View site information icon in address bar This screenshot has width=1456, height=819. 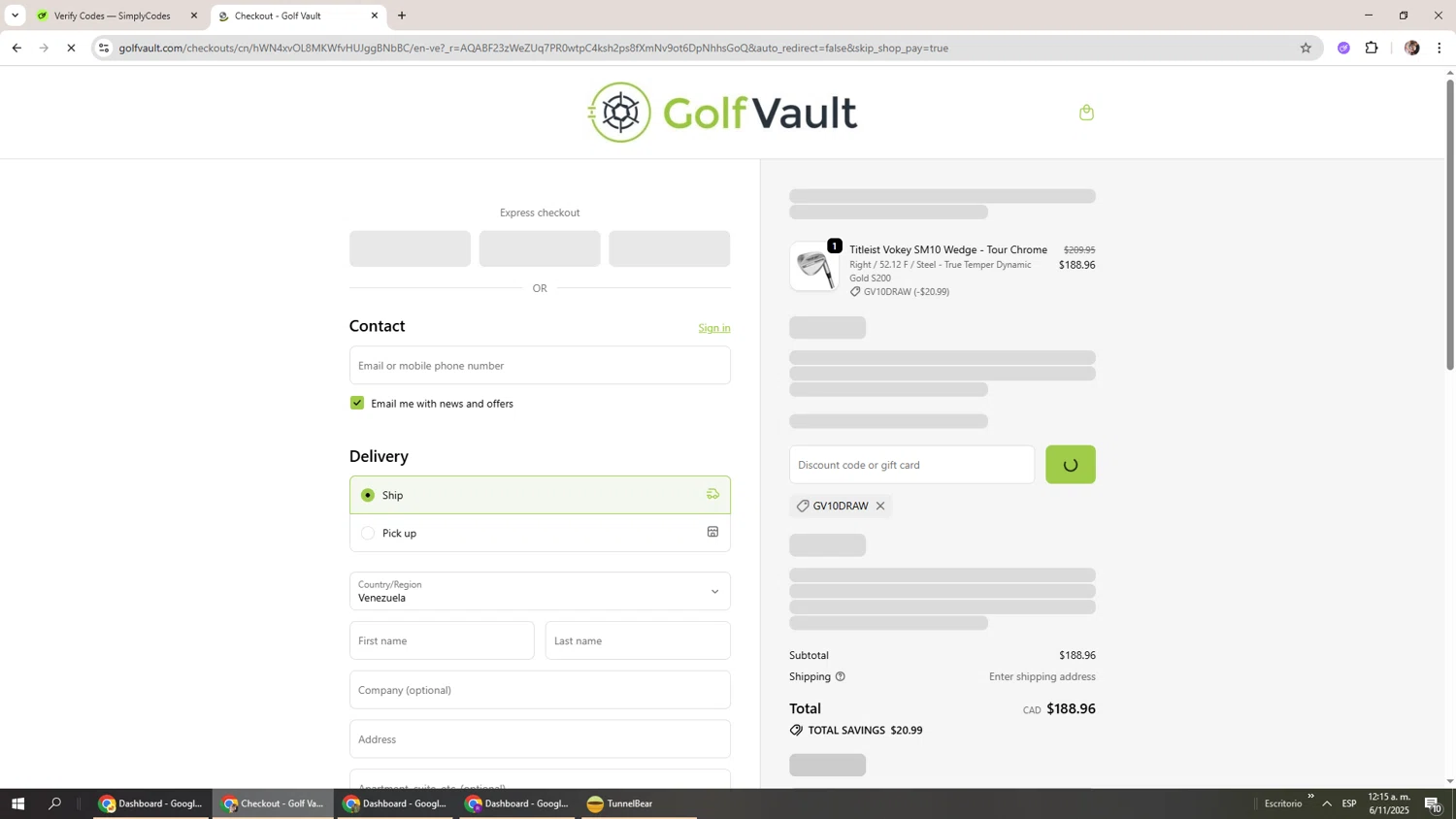104,48
